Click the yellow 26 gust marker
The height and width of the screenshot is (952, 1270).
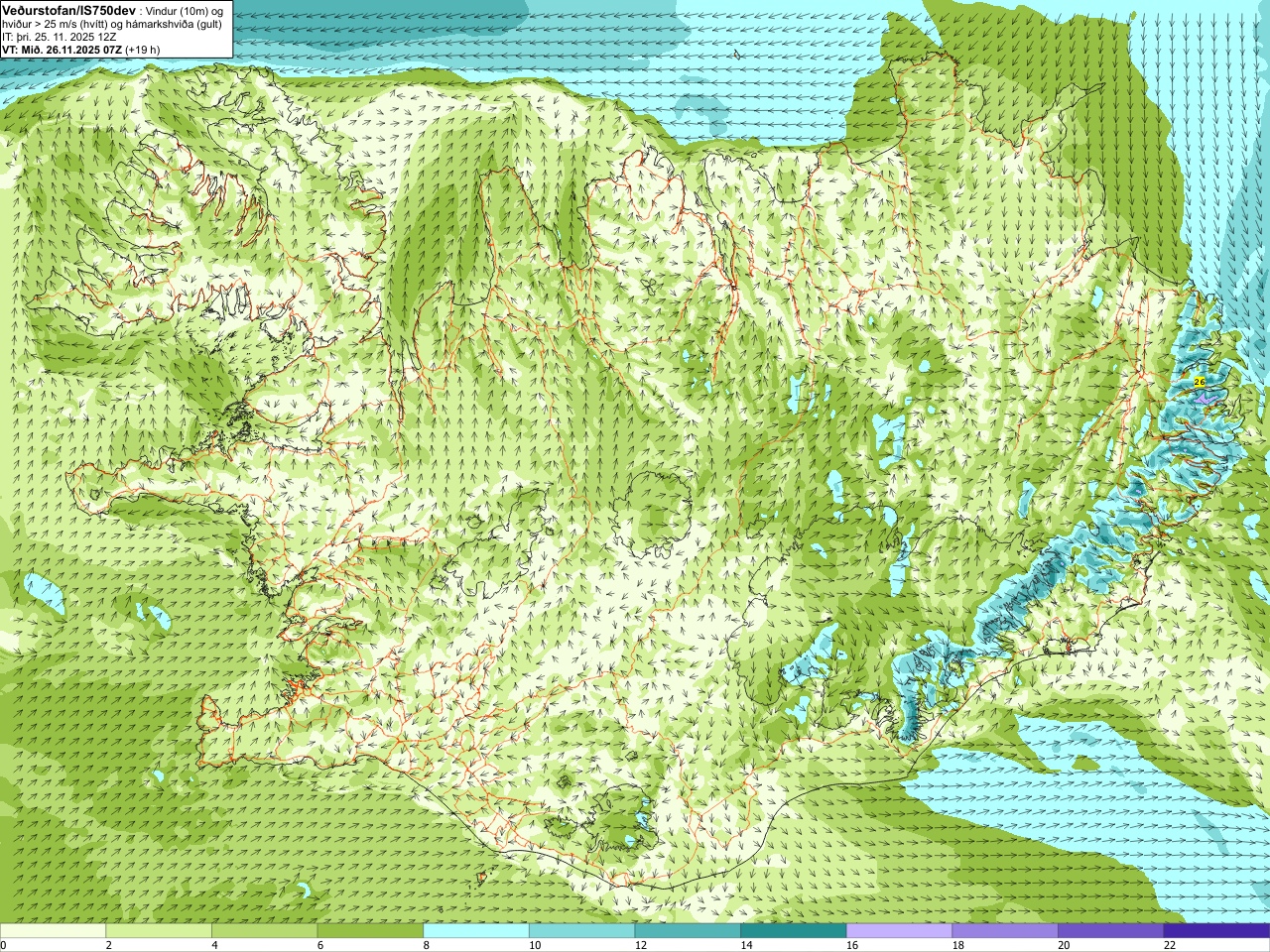pos(1199,382)
